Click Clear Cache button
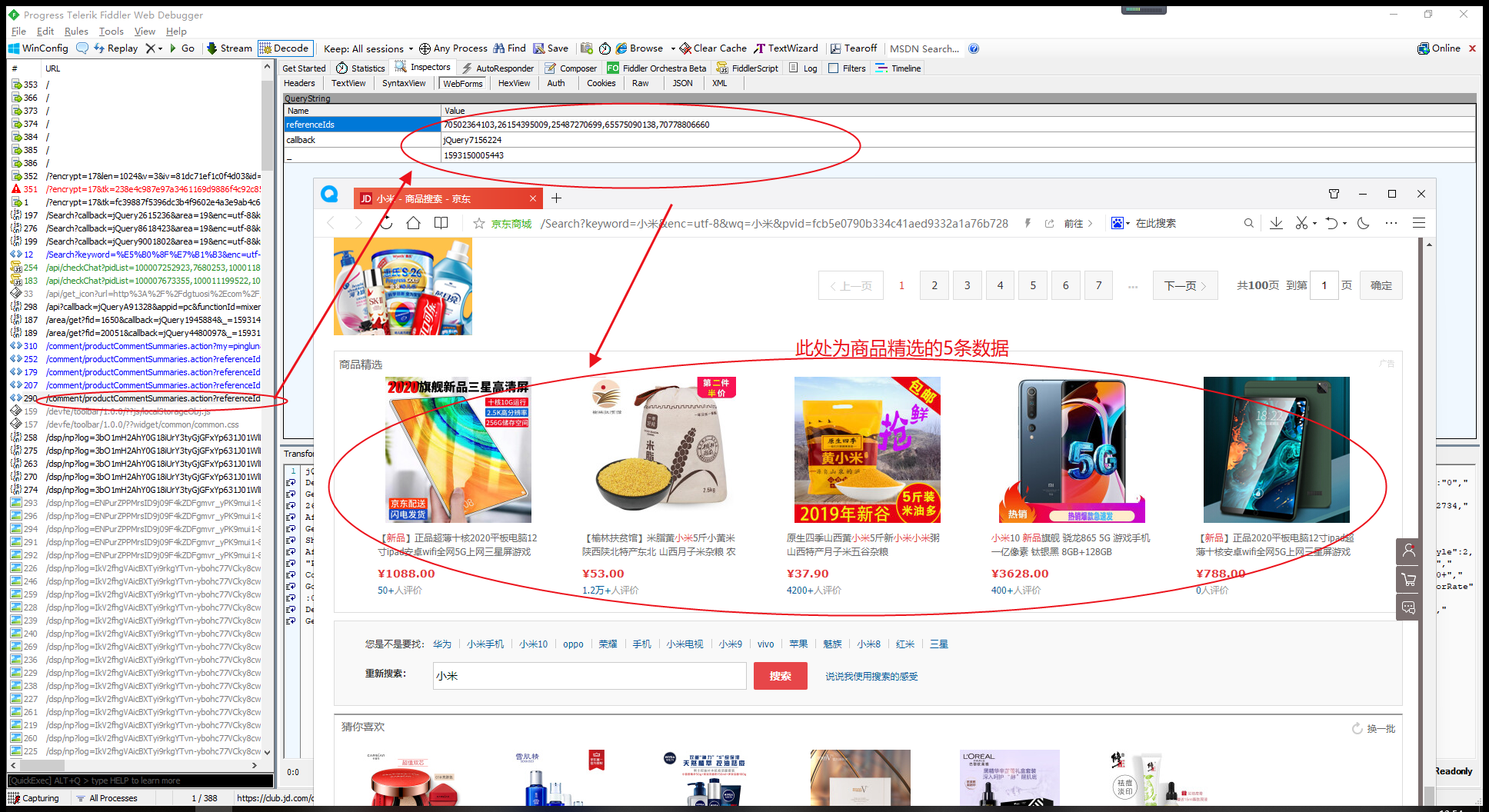1489x812 pixels. click(713, 48)
